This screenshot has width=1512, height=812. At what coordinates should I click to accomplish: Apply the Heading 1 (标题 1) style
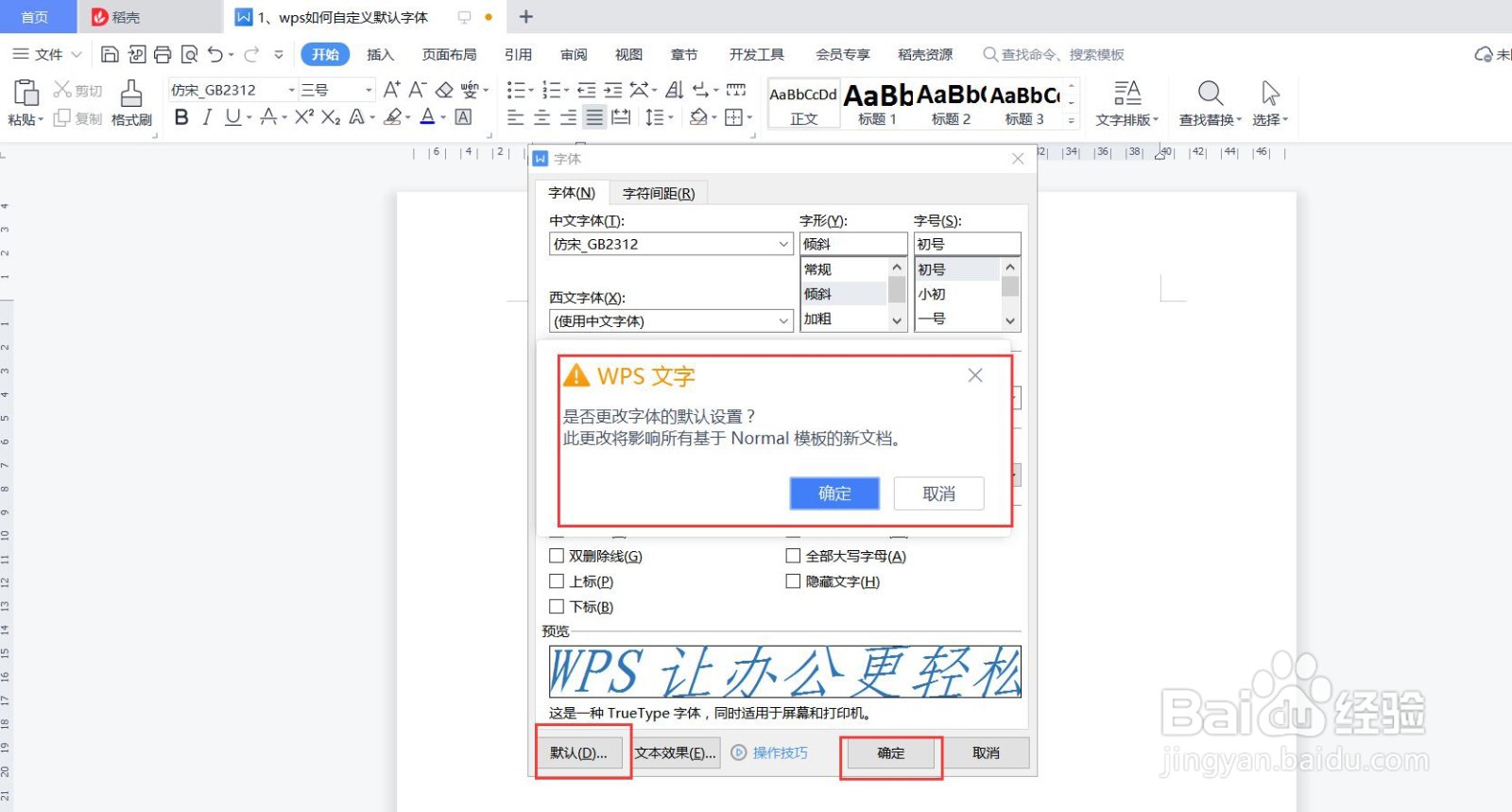878,105
